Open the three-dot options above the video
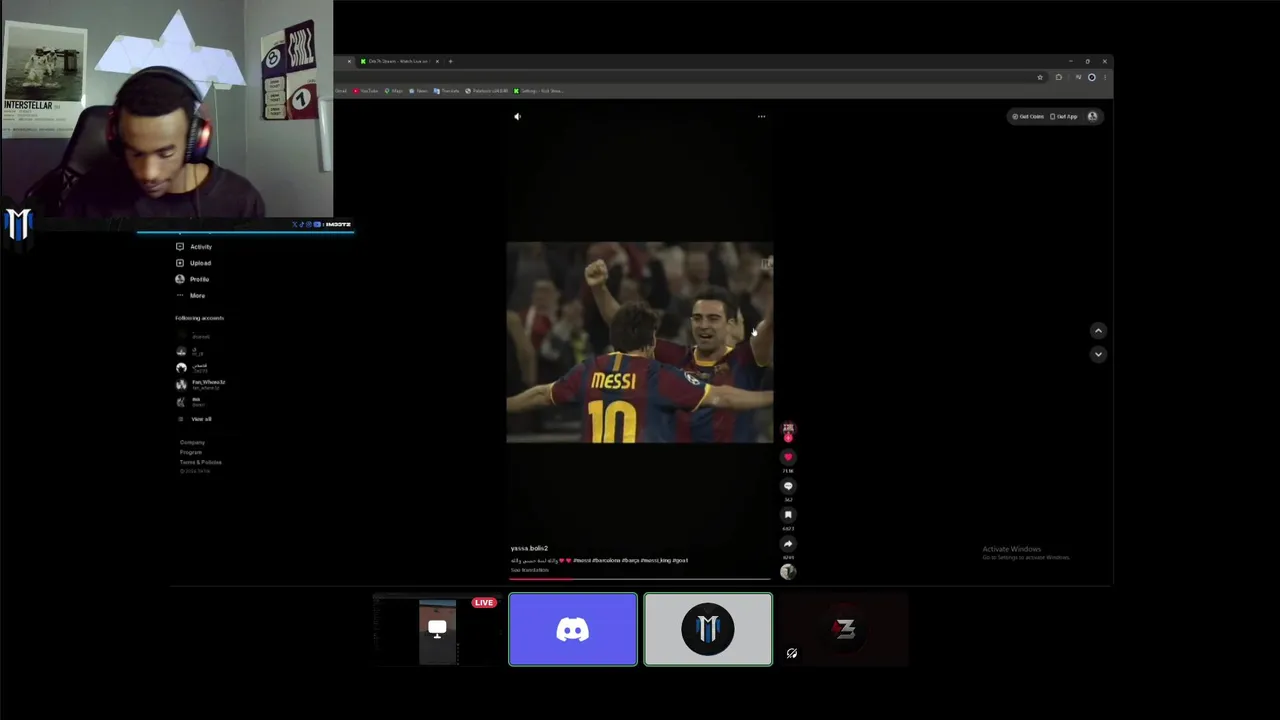Viewport: 1280px width, 720px height. 761,116
